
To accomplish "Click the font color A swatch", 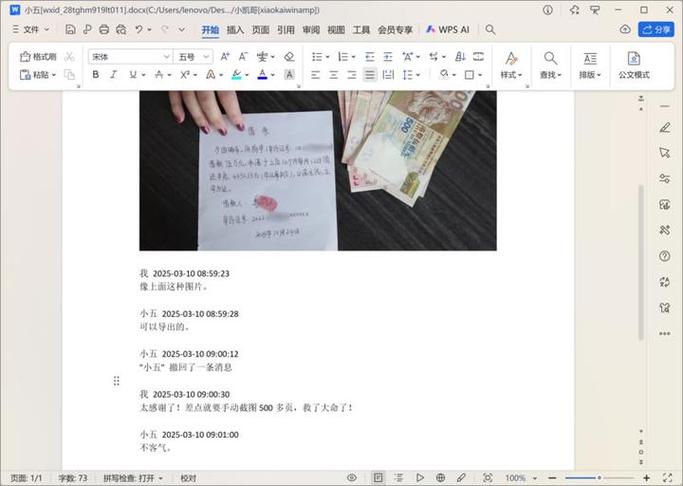I will (262, 75).
